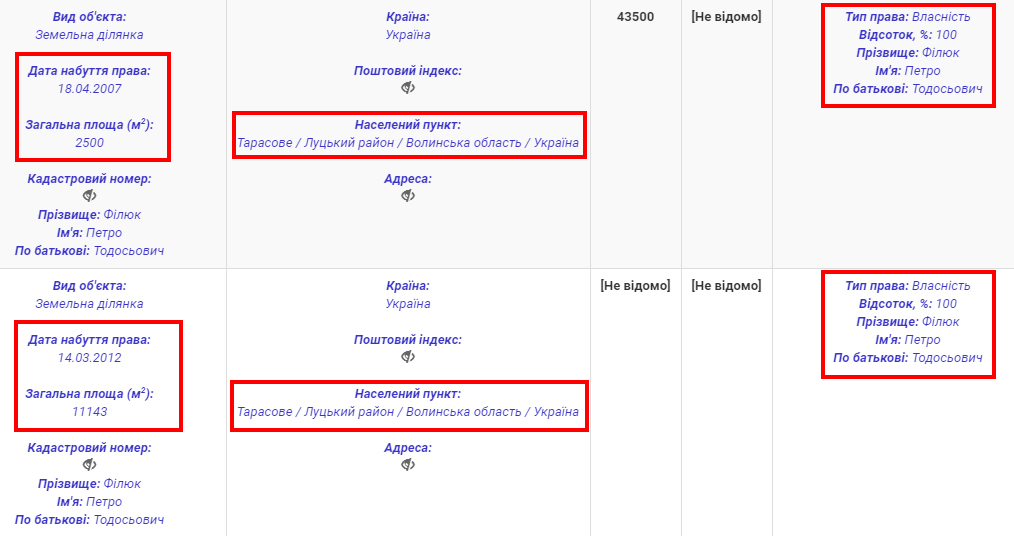This screenshot has height=536, width=1014.
Task: Click 'Земельна ділянка' in the 18.04.2007 record
Action: pyautogui.click(x=89, y=35)
